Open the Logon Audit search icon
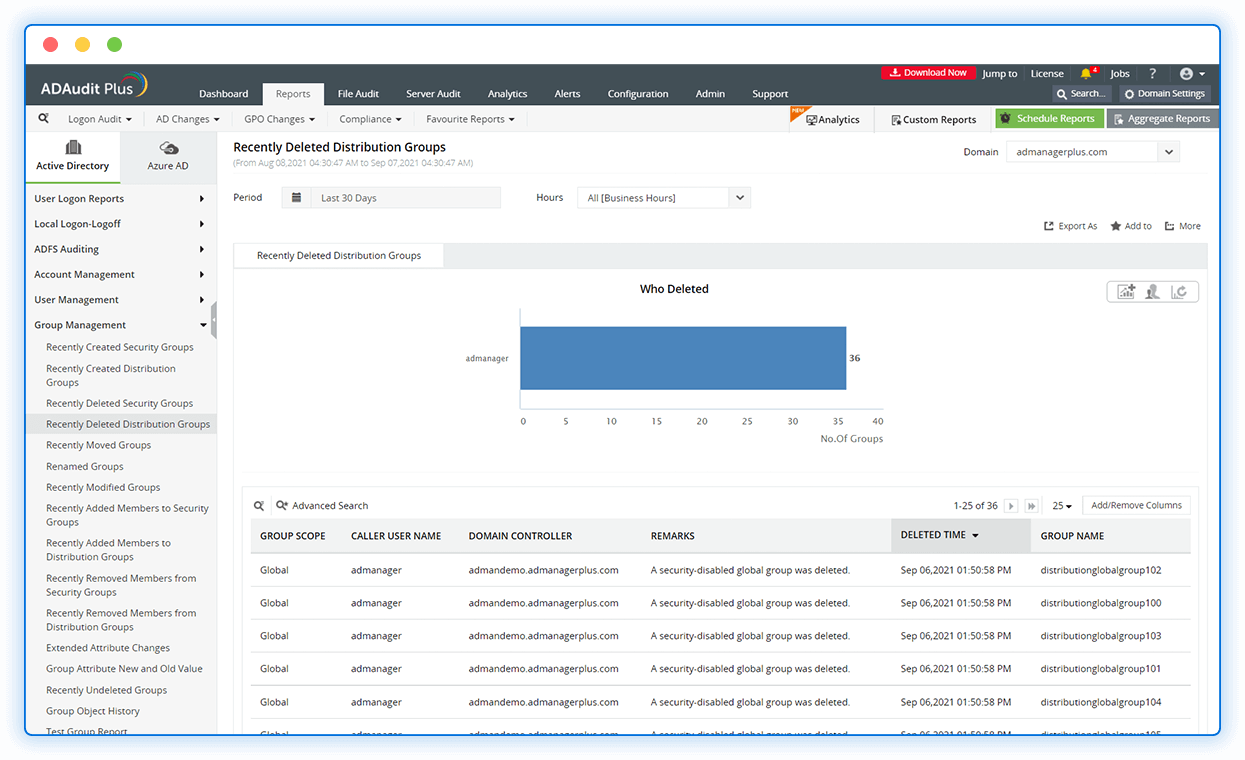Viewport: 1245px width, 760px height. pos(43,118)
